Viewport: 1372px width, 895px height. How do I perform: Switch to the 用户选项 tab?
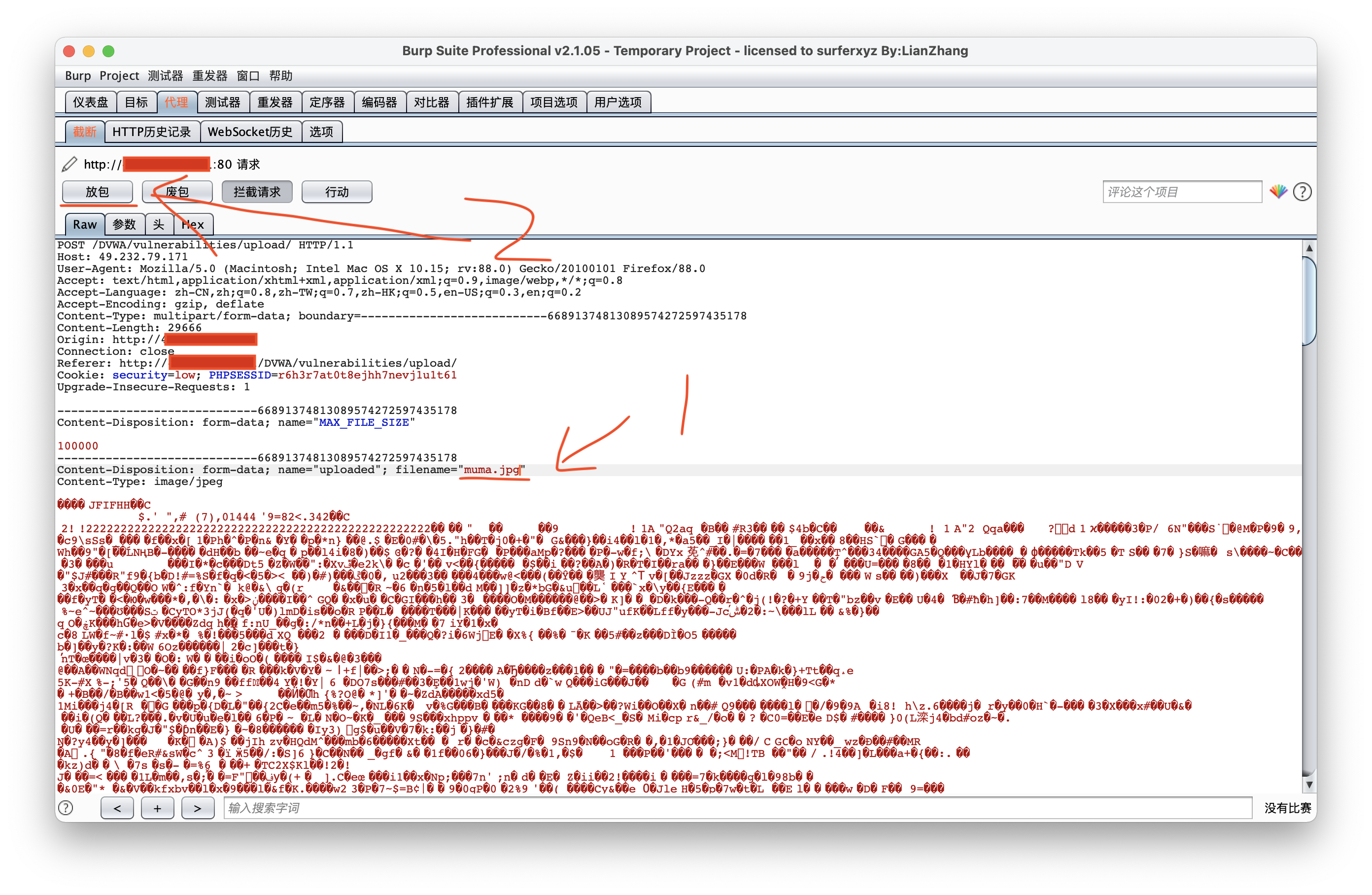click(x=618, y=102)
